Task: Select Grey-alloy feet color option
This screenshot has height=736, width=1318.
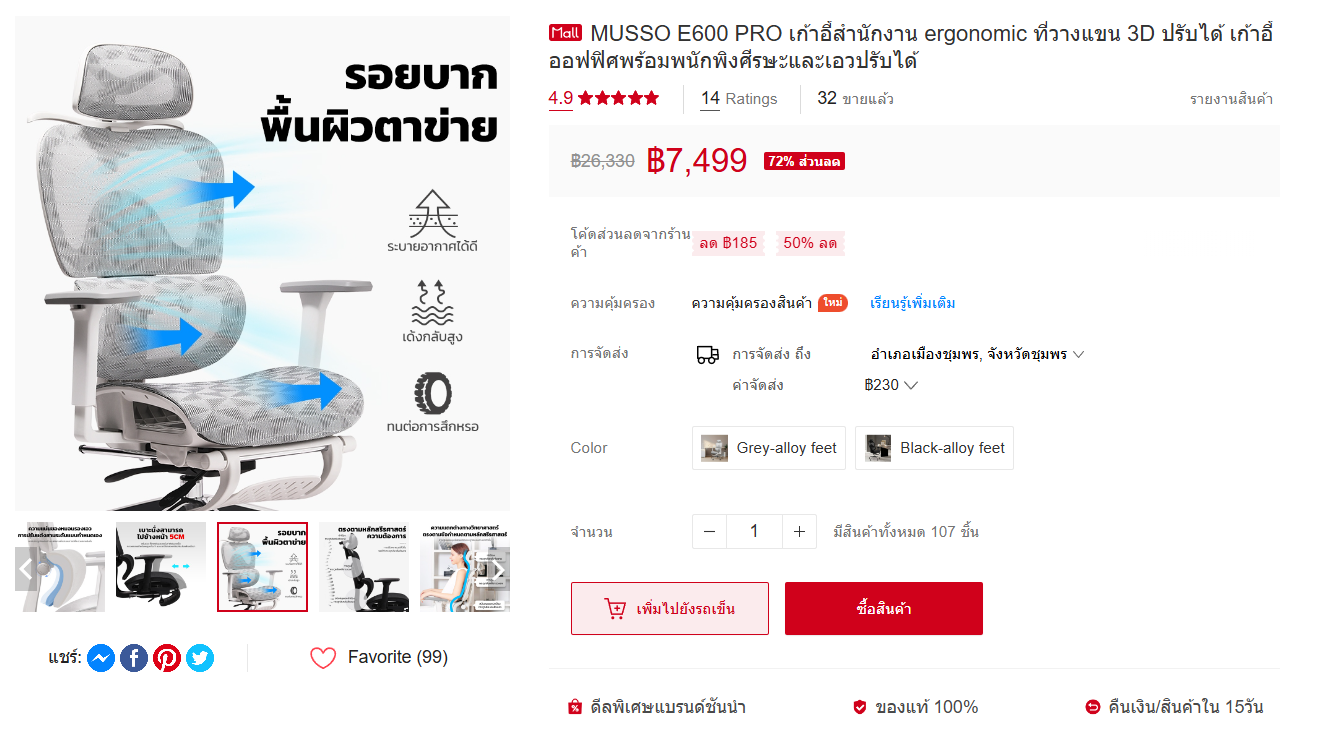Action: point(769,448)
